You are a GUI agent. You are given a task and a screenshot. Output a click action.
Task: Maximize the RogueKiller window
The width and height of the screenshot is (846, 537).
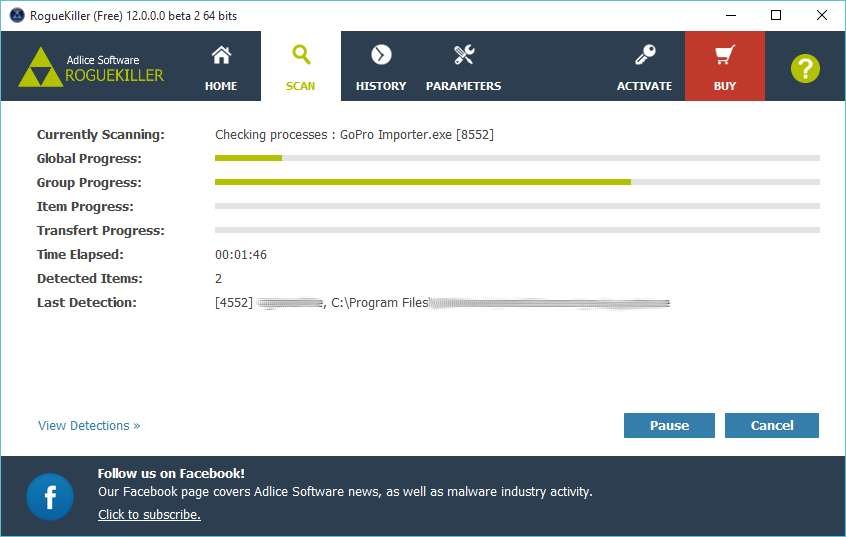(776, 15)
